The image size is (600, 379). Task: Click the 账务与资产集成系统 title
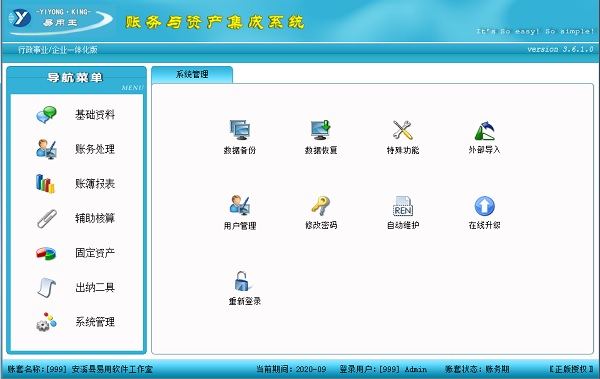click(215, 22)
